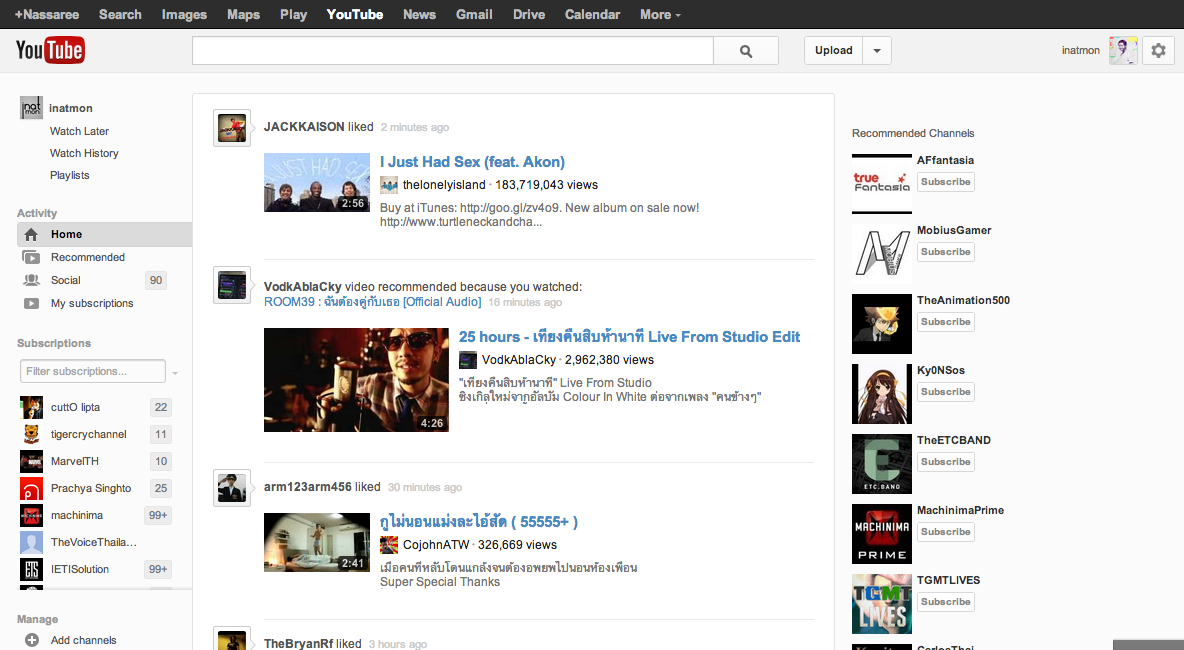Open the 25 hours video thumbnail
This screenshot has width=1184, height=650.
[x=356, y=380]
